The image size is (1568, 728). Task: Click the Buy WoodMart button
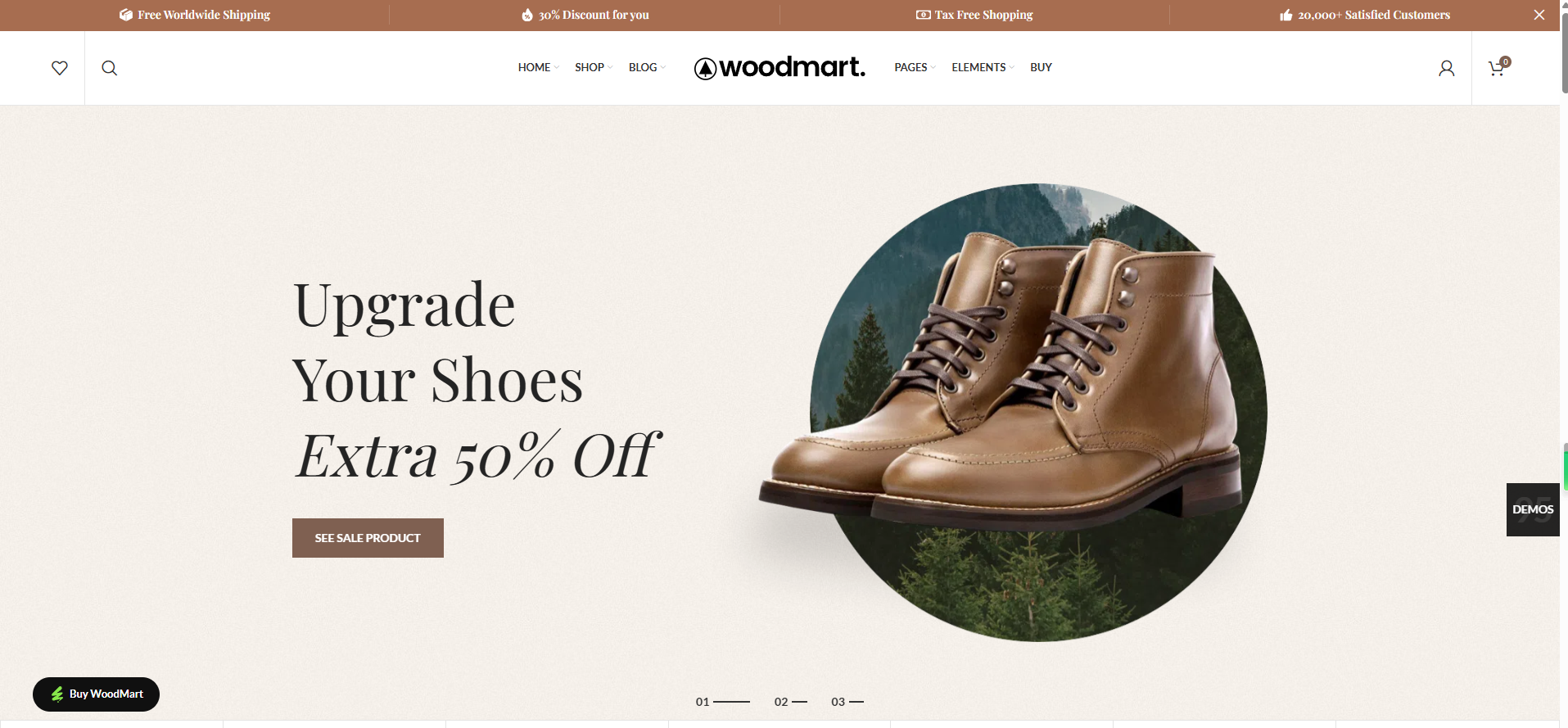96,694
